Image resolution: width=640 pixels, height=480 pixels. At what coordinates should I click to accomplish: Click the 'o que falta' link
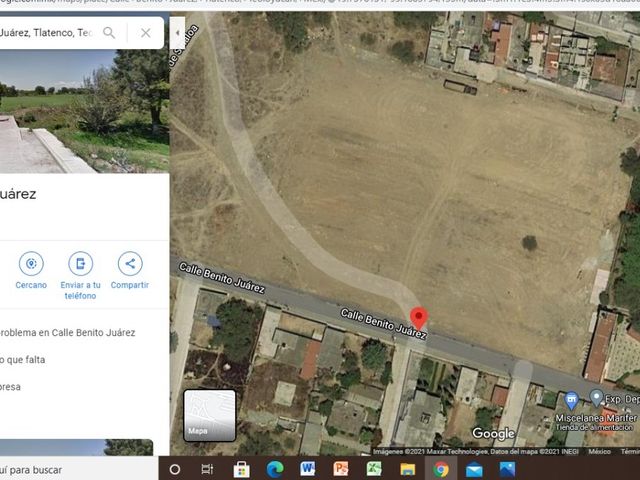[x=22, y=360]
